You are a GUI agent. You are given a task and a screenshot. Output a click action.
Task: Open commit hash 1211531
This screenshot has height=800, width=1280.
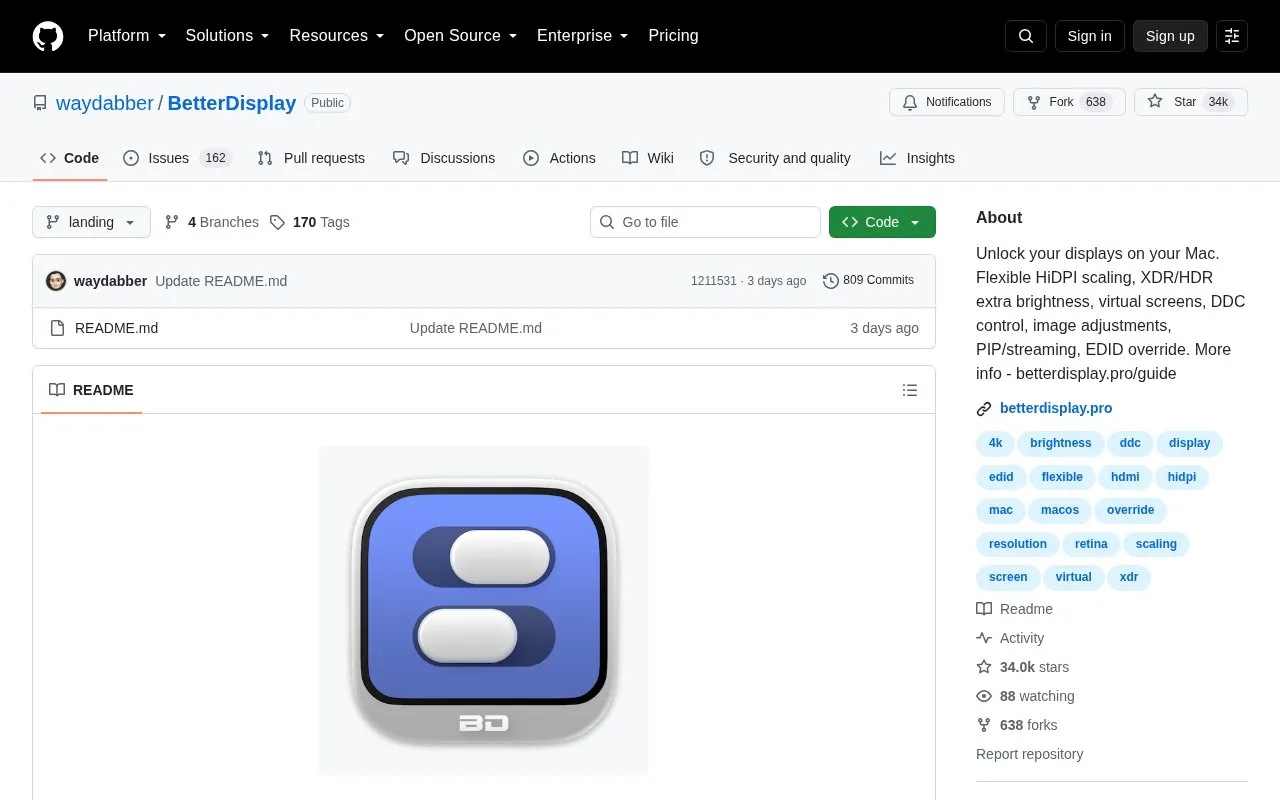point(713,281)
